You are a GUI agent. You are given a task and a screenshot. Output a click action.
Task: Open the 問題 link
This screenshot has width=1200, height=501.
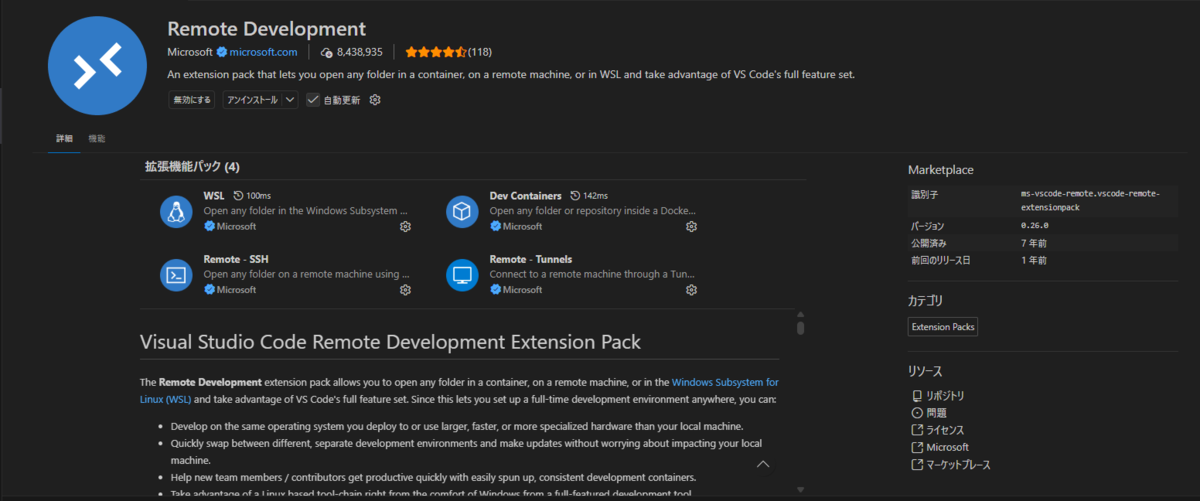click(936, 413)
